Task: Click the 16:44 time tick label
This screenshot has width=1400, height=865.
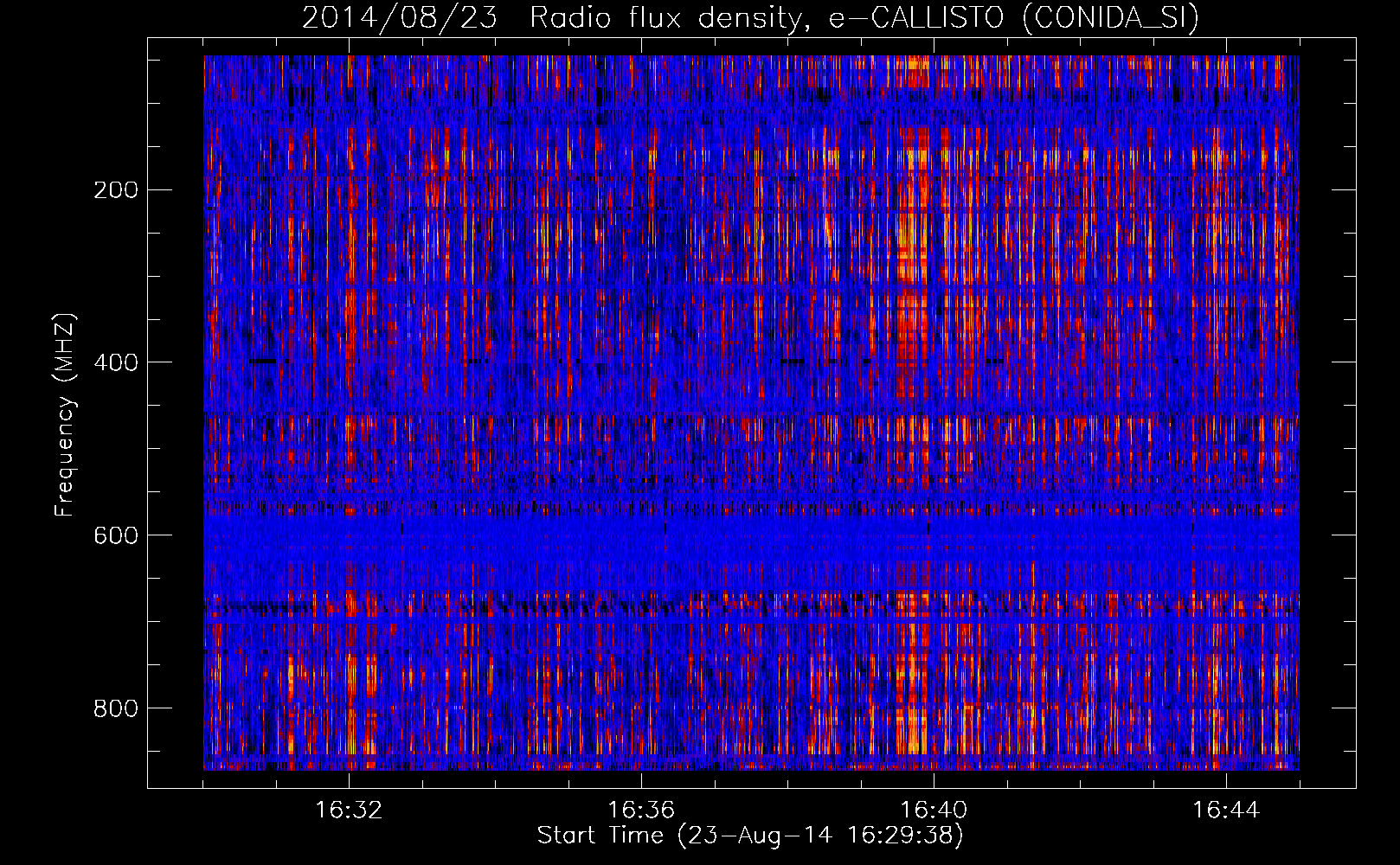Action: click(1226, 811)
